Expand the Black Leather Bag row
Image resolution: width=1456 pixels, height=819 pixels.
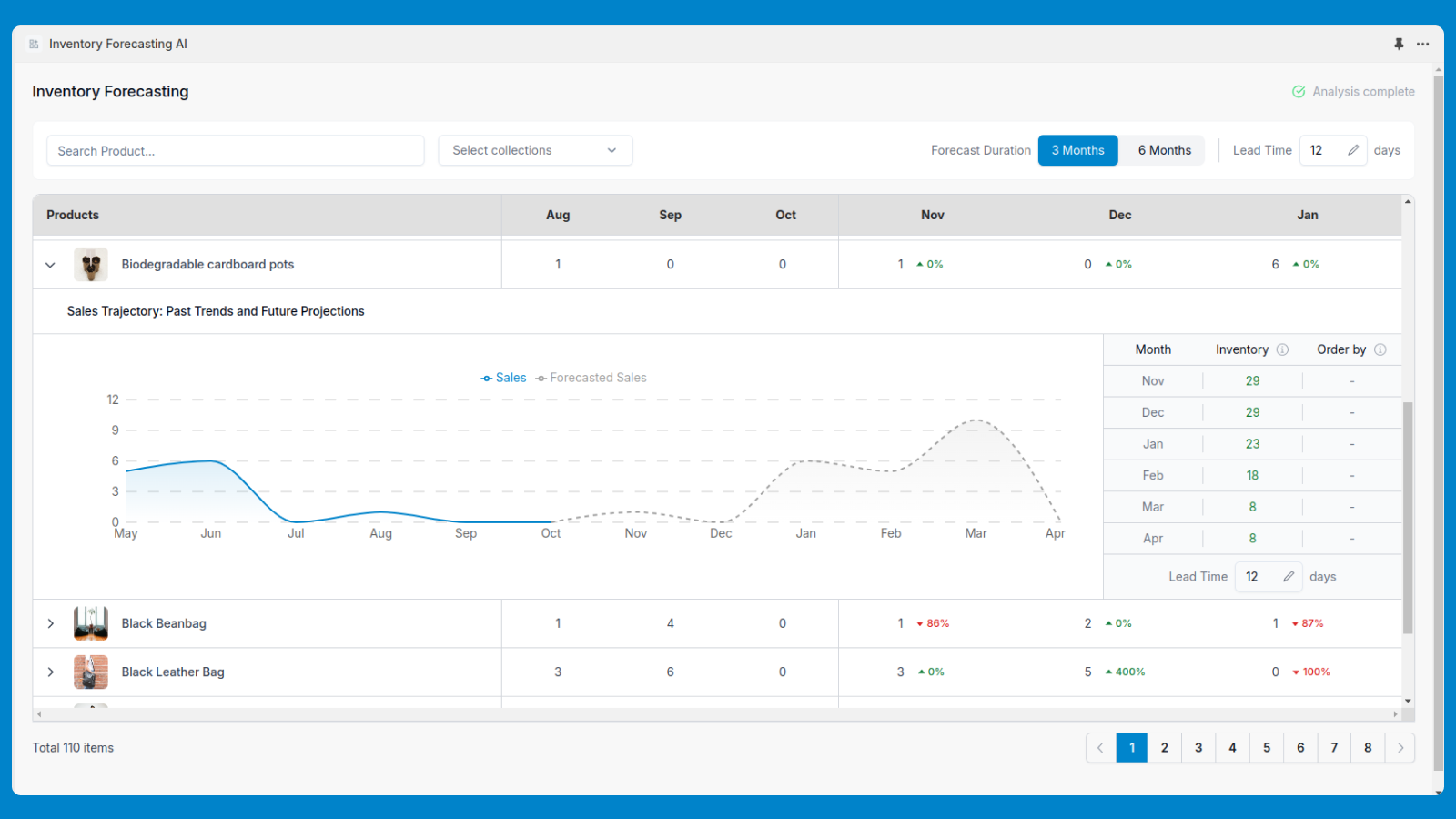tap(50, 672)
